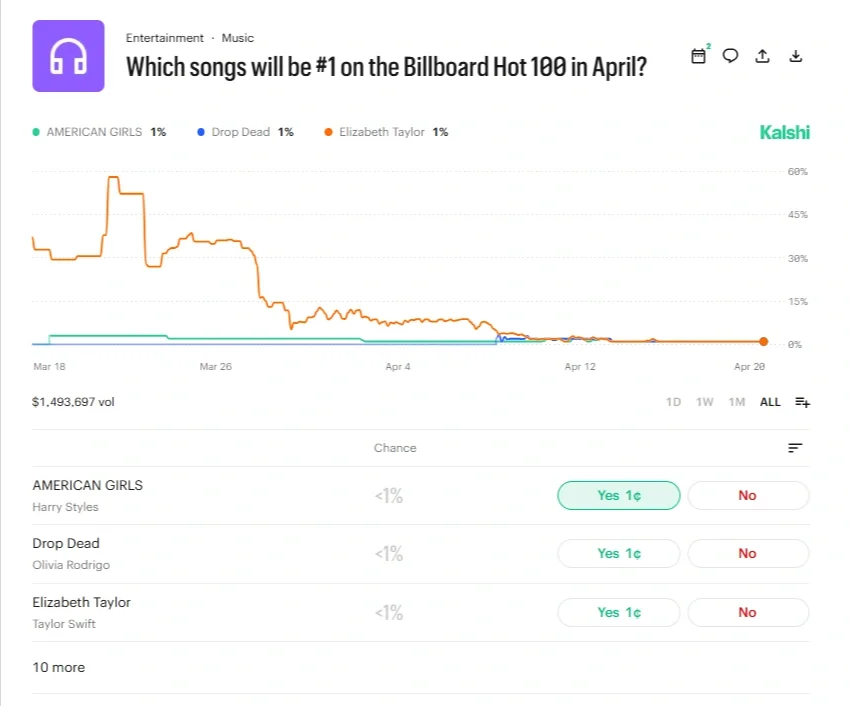Viewport: 850px width, 706px height.
Task: Click the purple headphones market icon
Action: click(x=68, y=55)
